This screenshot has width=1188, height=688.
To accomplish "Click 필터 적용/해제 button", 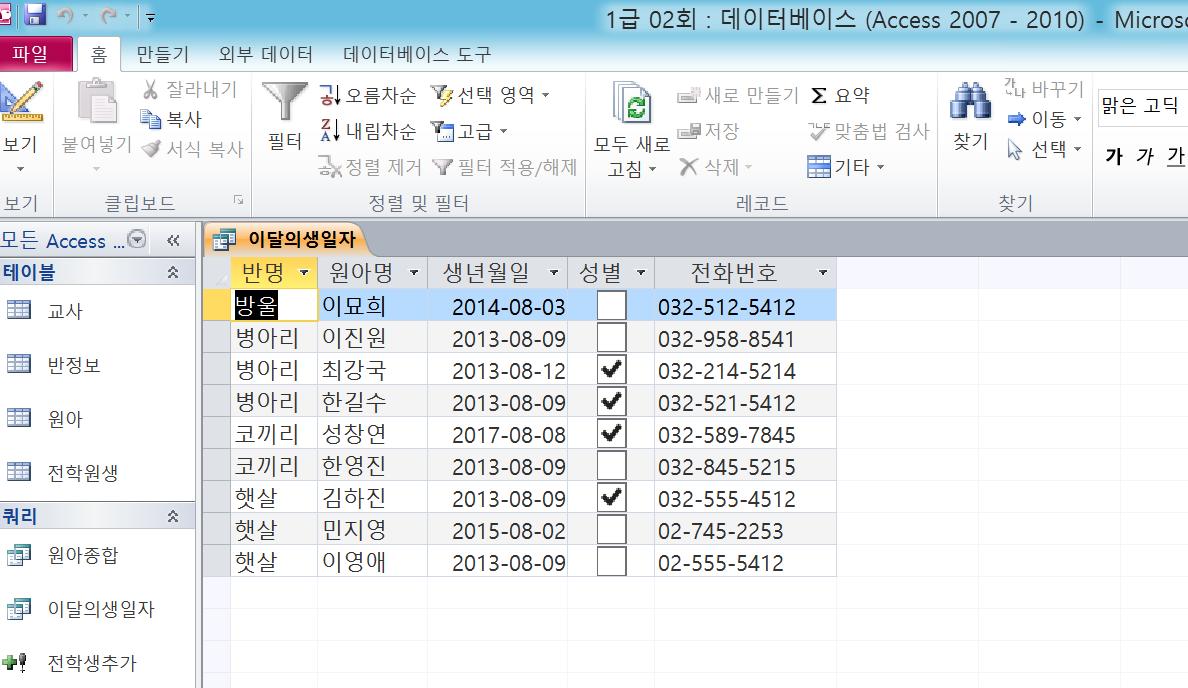I will click(x=504, y=167).
